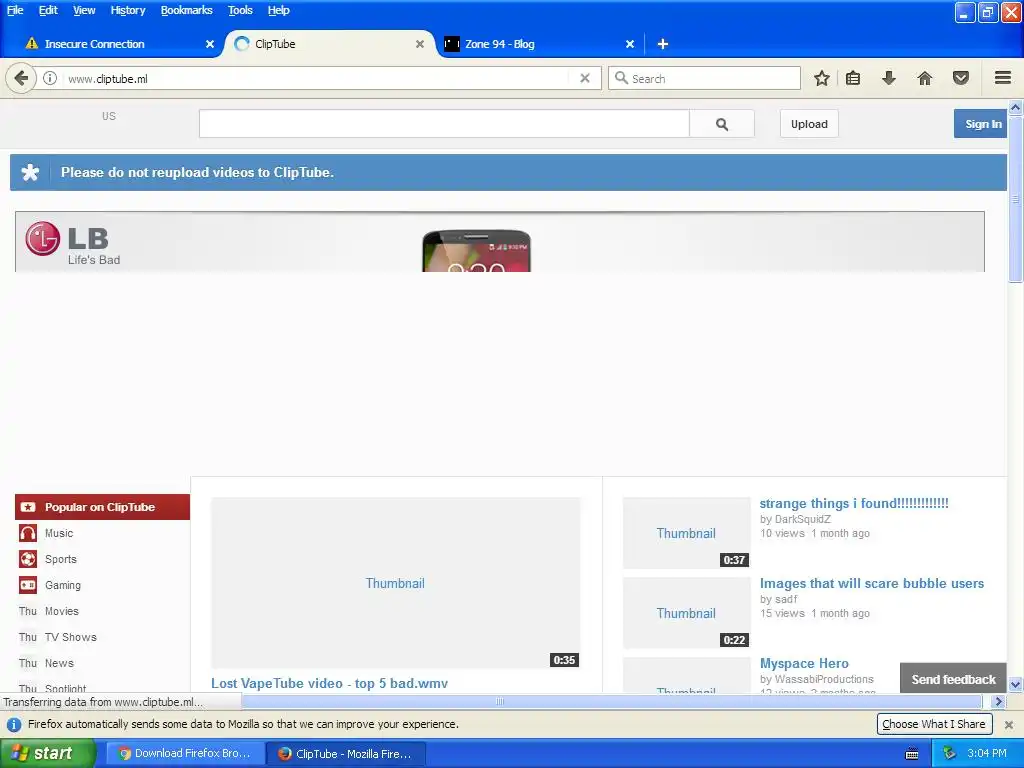This screenshot has width=1024, height=768.
Task: Open the News category link
Action: tap(59, 664)
